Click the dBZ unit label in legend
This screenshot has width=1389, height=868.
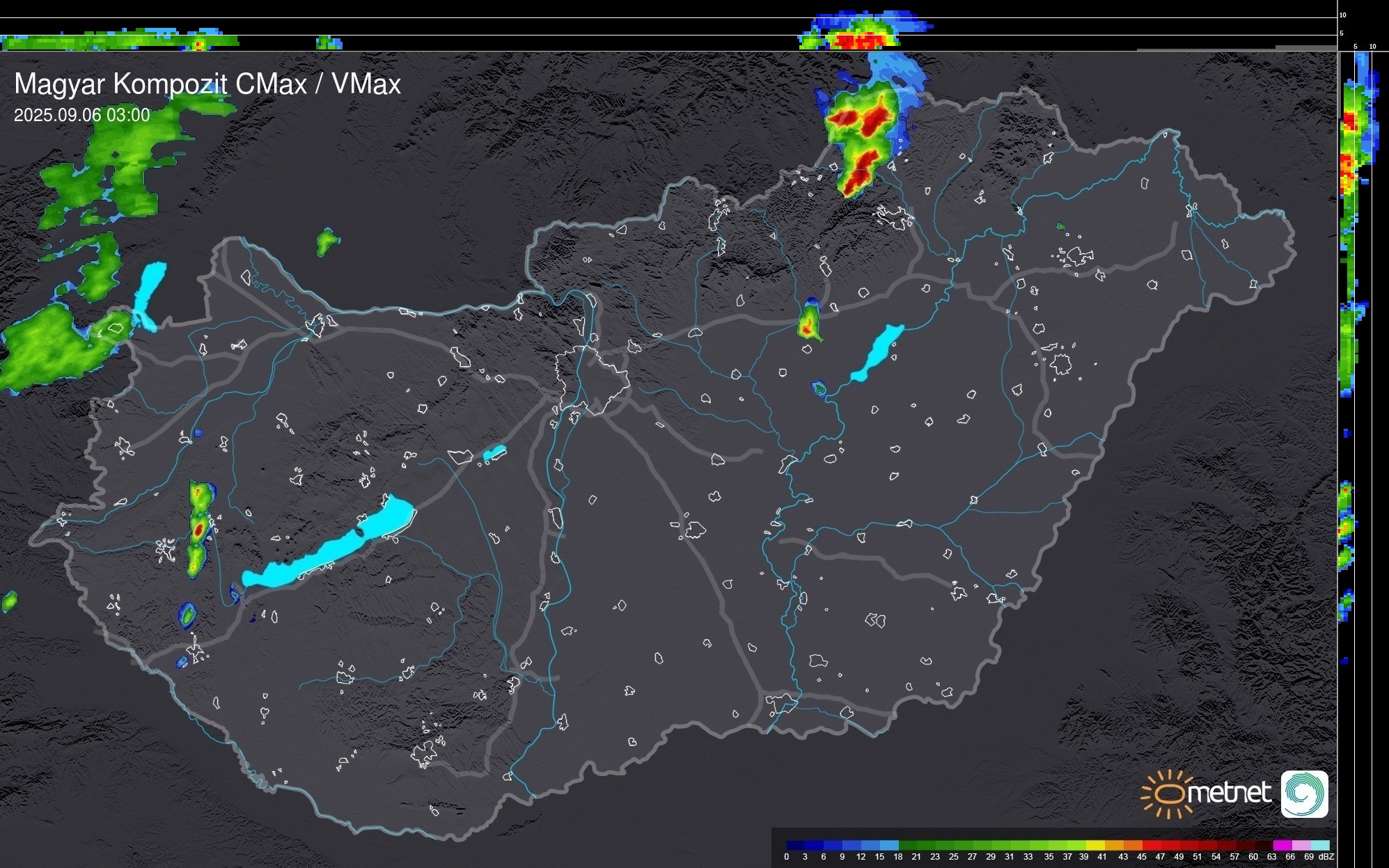[x=1326, y=857]
